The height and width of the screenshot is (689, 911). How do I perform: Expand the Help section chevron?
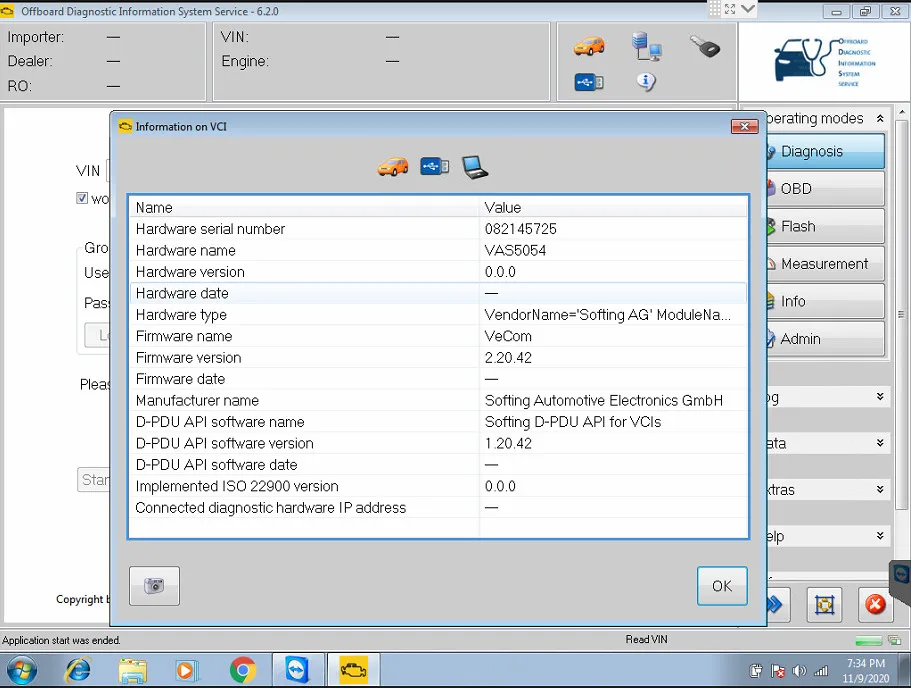point(880,535)
